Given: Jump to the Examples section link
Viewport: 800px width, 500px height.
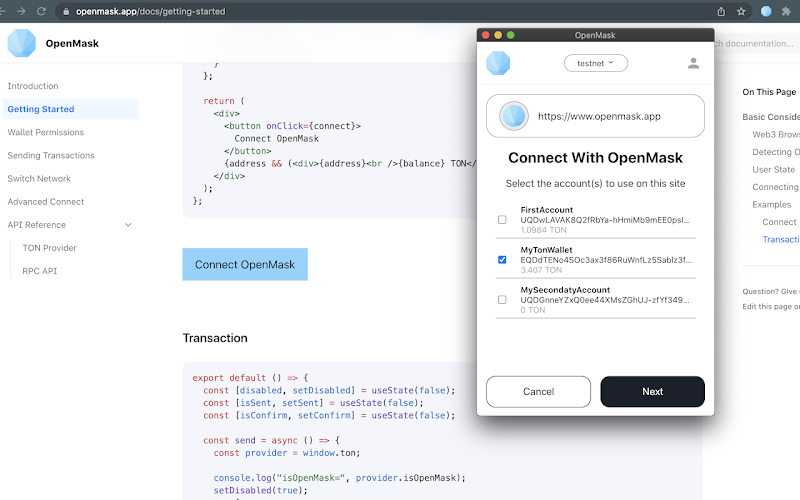Looking at the screenshot, I should point(771,205).
